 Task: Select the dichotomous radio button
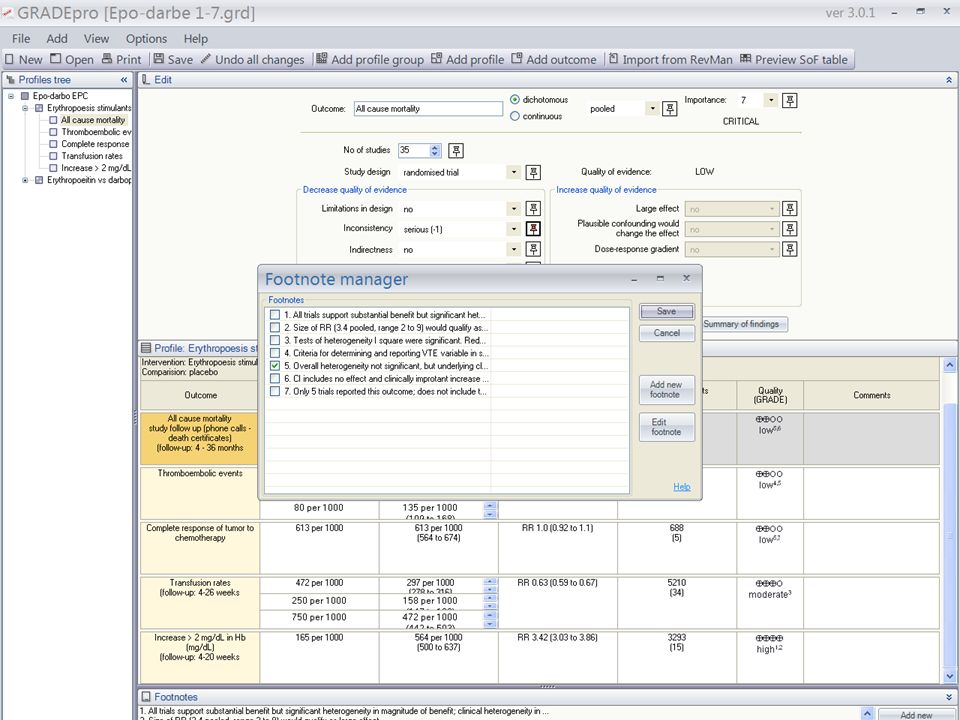coord(515,100)
